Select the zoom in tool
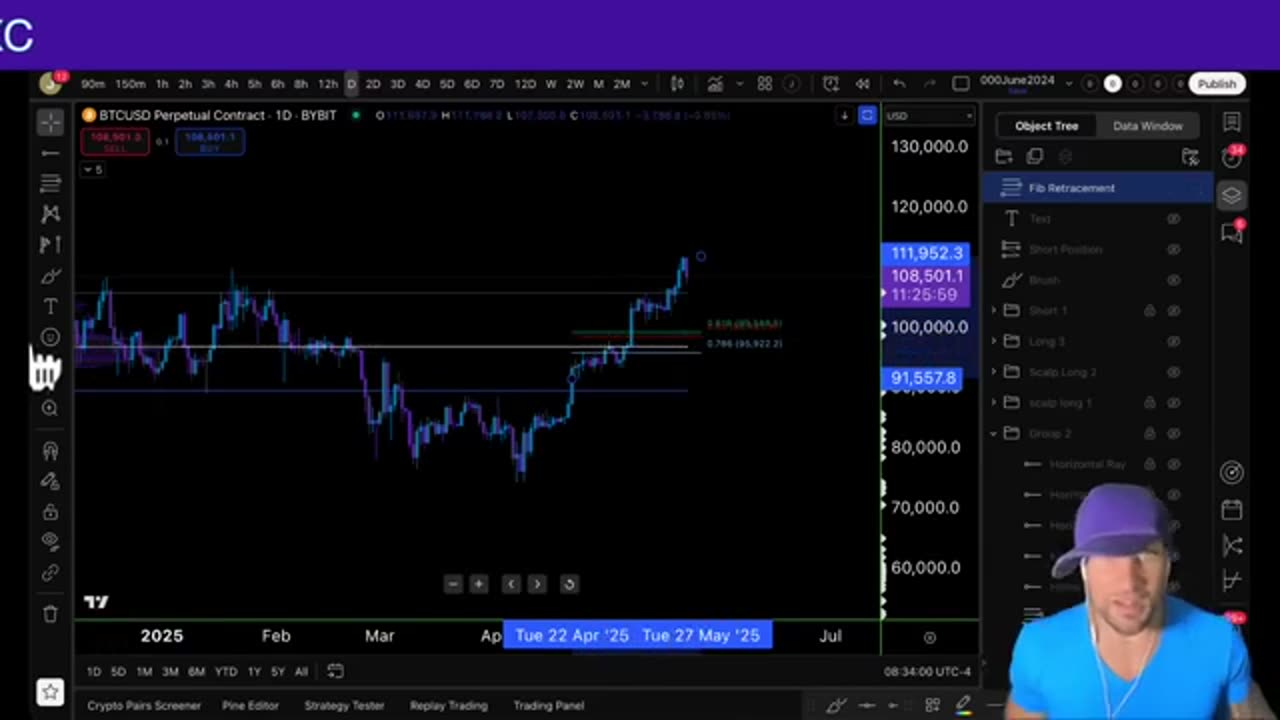This screenshot has width=1280, height=720. [x=50, y=408]
